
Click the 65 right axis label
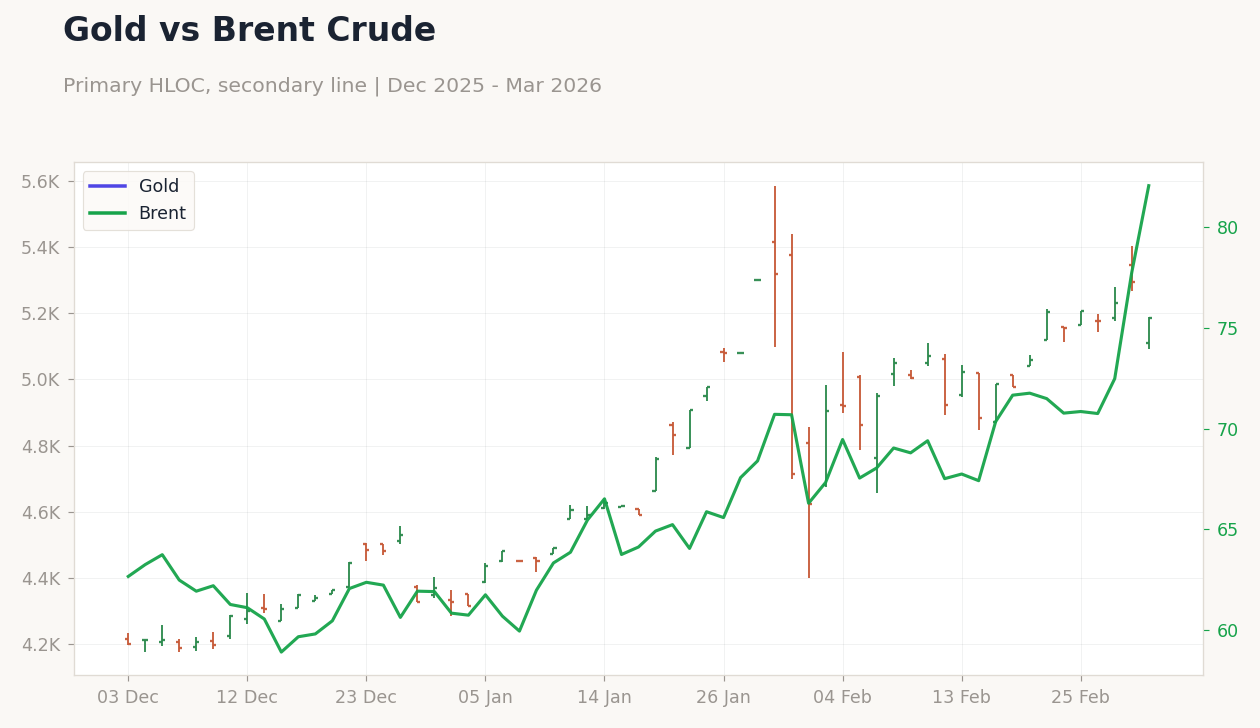[1227, 529]
